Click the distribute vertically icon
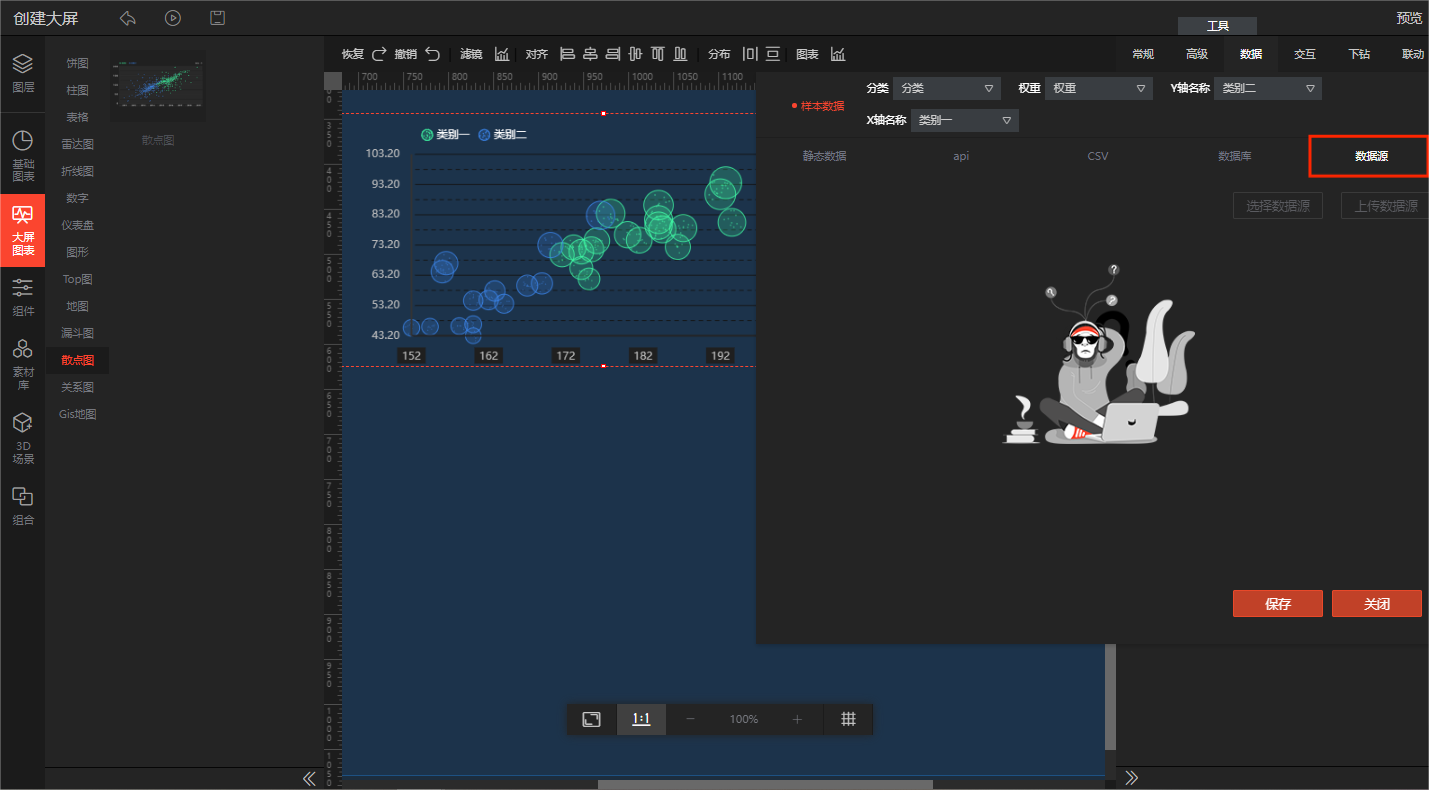 click(x=773, y=54)
